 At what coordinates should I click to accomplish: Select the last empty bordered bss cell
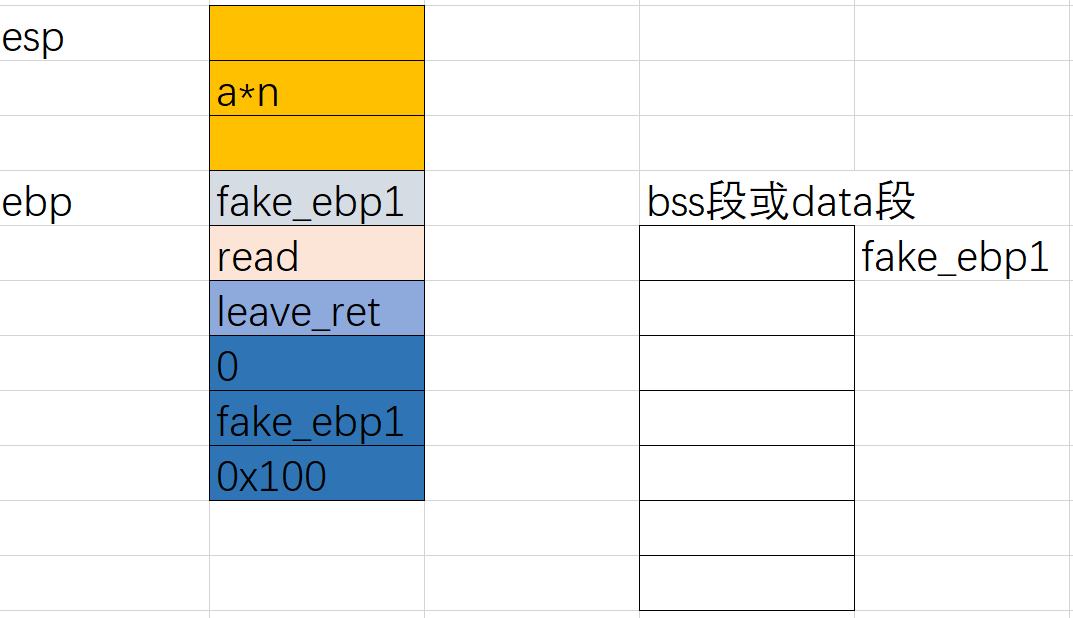click(x=746, y=583)
